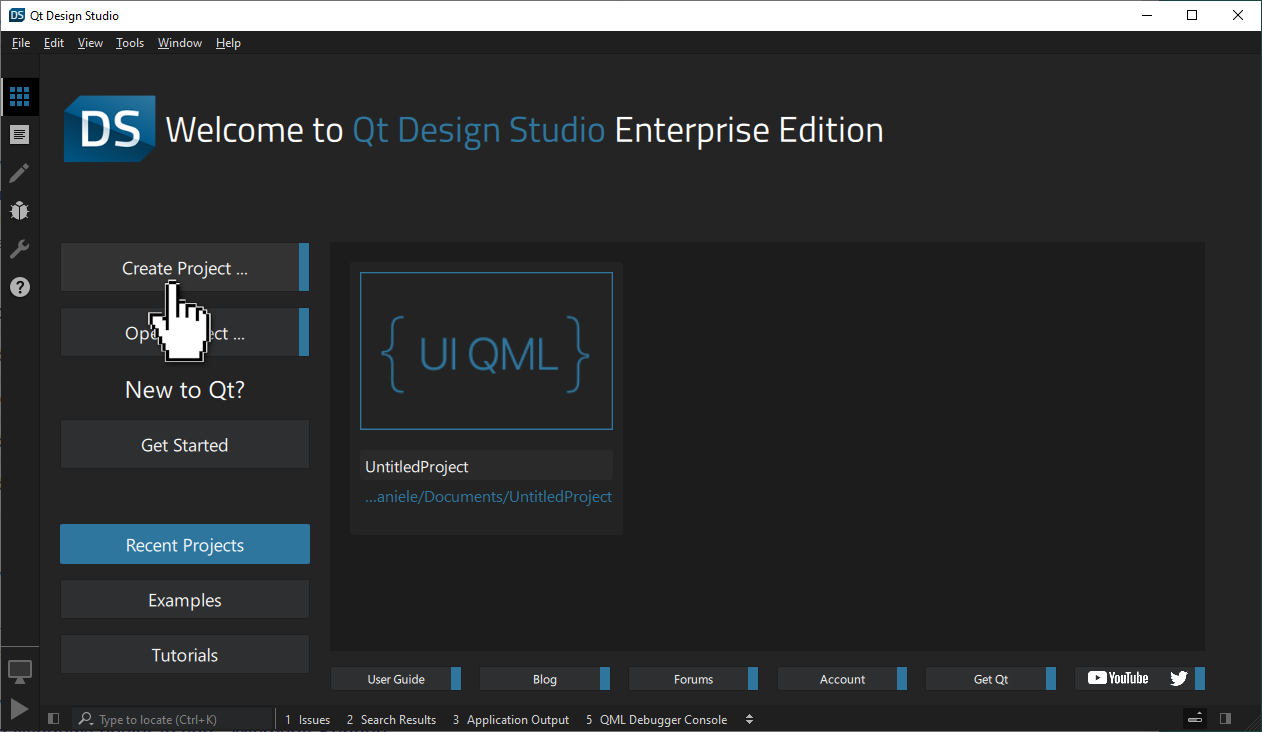1262x732 pixels.
Task: Open the 3 Application Output pane
Action: [x=510, y=719]
